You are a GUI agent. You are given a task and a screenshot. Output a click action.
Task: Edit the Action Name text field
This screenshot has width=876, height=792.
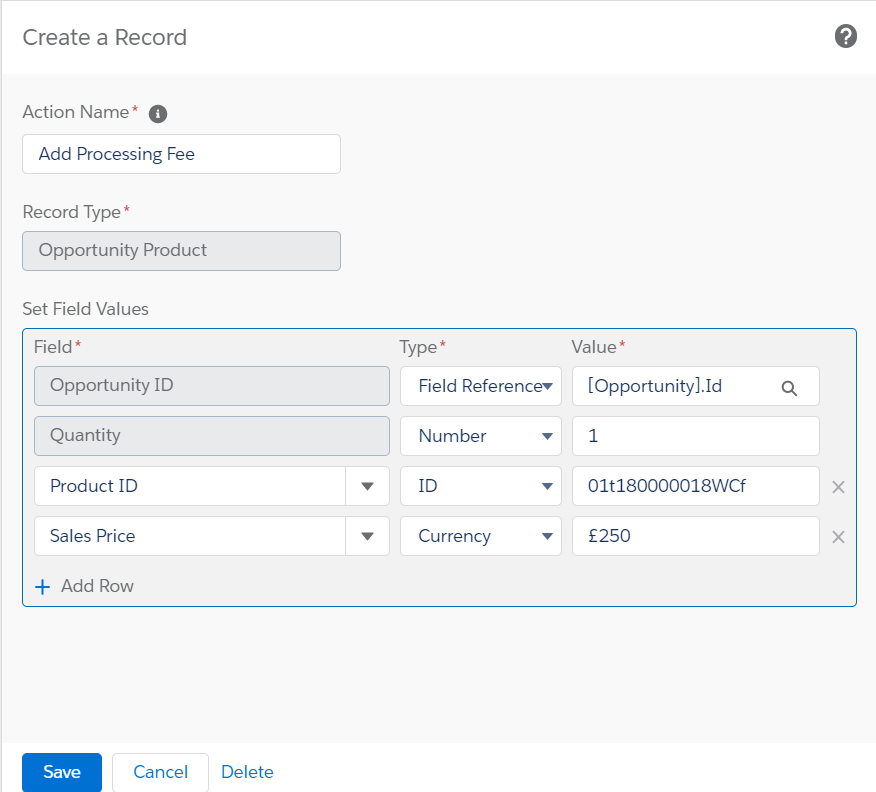[x=181, y=154]
